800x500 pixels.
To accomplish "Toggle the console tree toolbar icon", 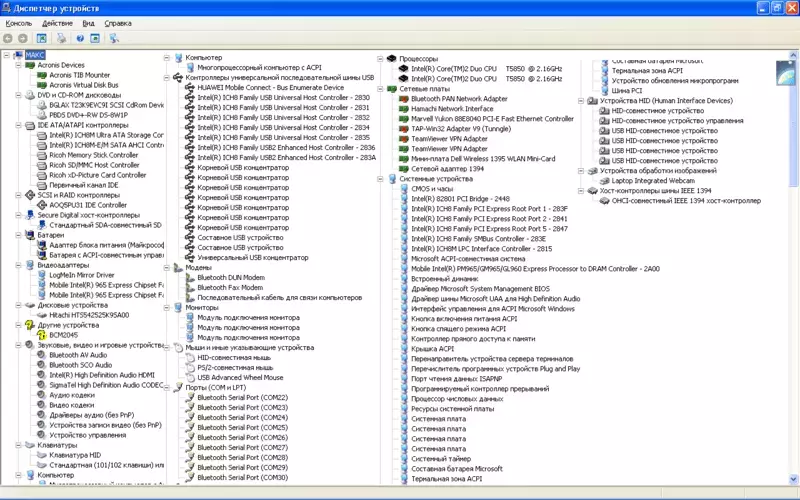I will pyautogui.click(x=42, y=38).
